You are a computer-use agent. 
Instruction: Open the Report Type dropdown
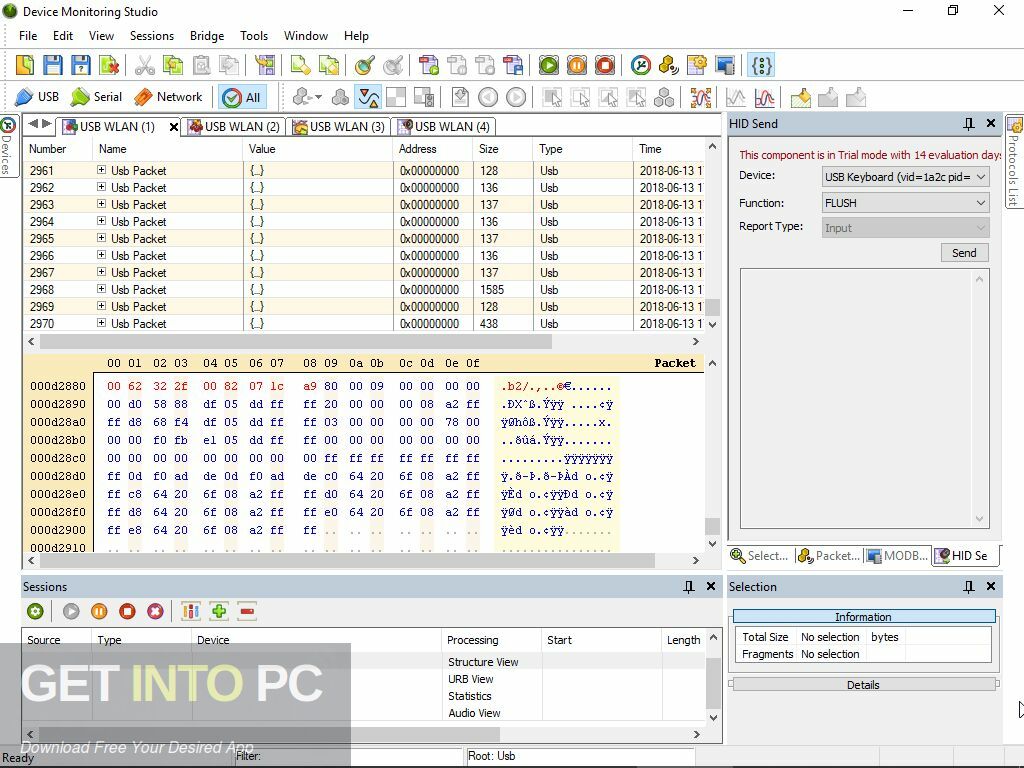click(905, 228)
